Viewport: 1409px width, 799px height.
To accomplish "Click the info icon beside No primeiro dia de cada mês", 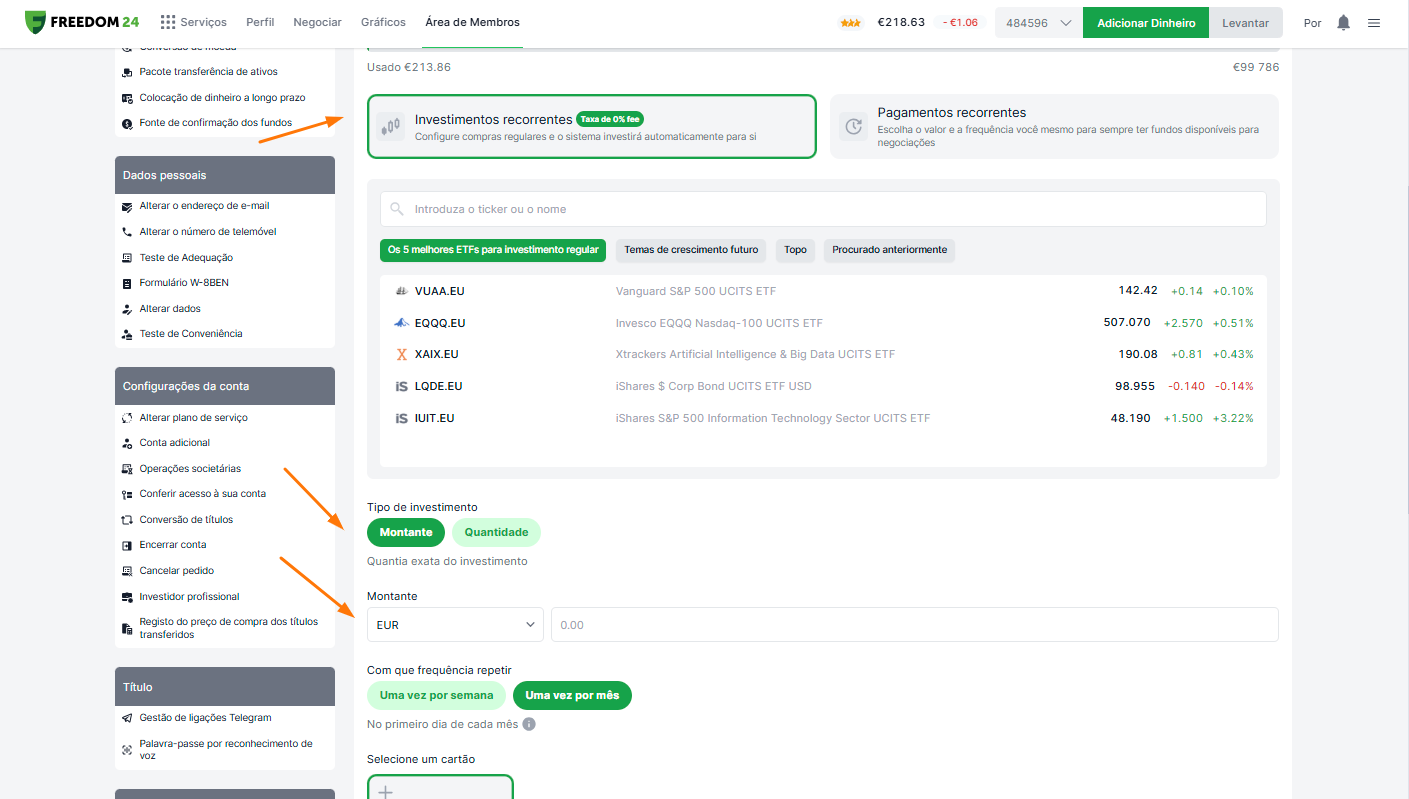I will click(529, 724).
